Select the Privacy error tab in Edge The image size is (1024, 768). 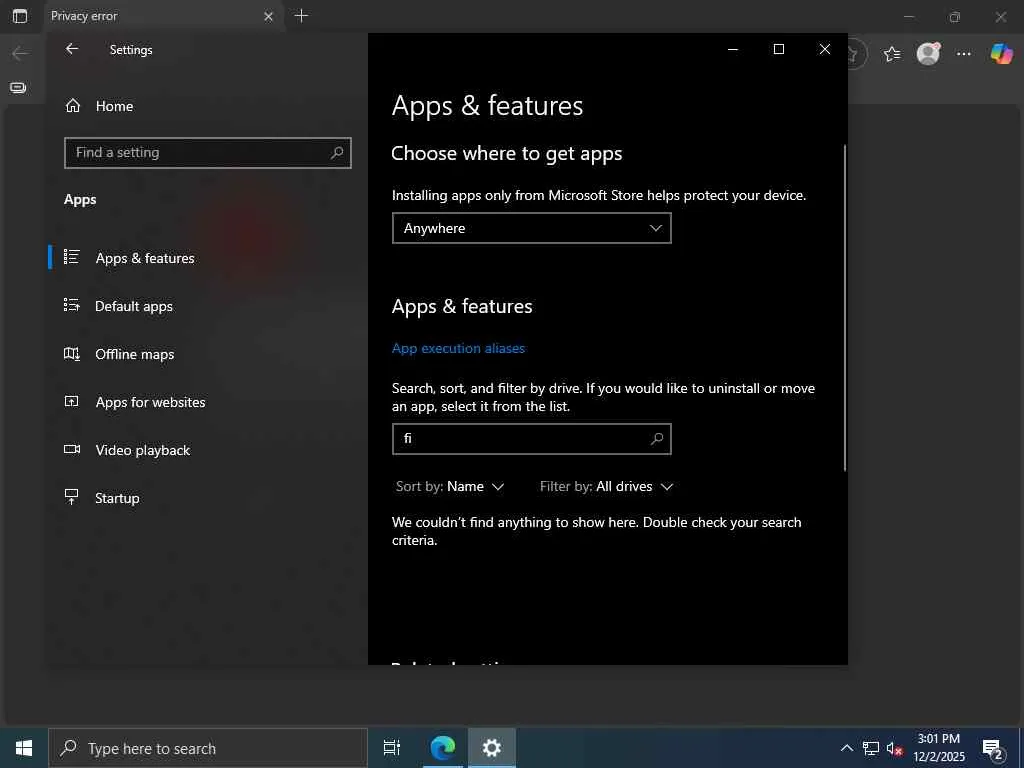click(162, 16)
